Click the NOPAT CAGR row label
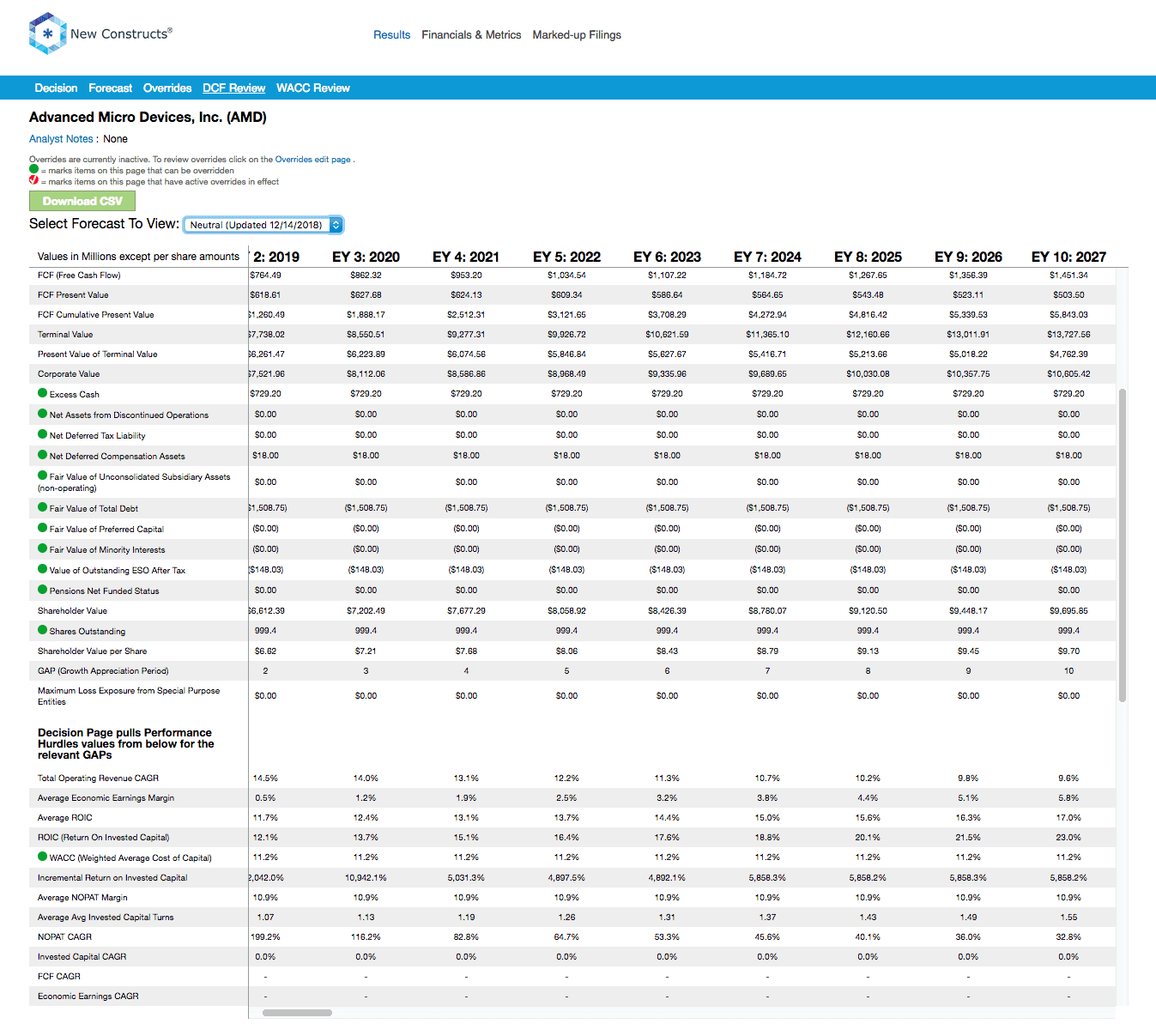The height and width of the screenshot is (1036, 1156). click(64, 937)
